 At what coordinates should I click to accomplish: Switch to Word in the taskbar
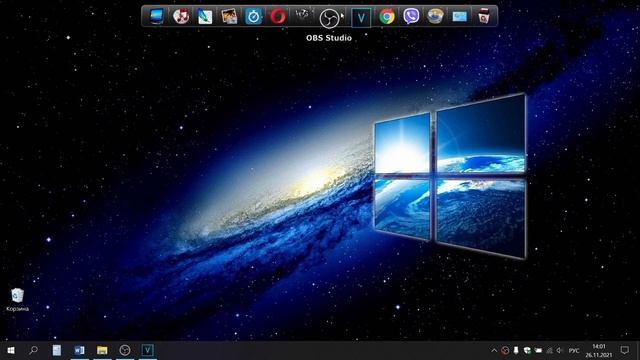point(80,350)
